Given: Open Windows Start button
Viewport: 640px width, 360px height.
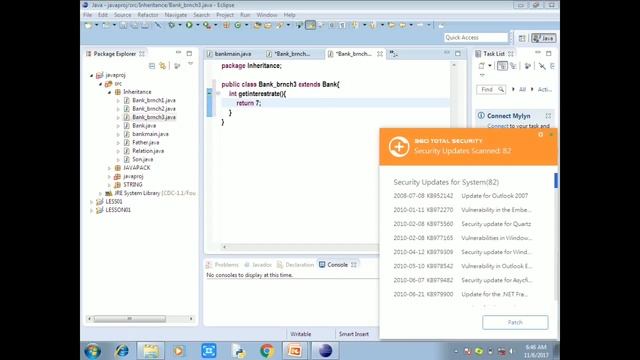Looking at the screenshot, I should (x=93, y=351).
